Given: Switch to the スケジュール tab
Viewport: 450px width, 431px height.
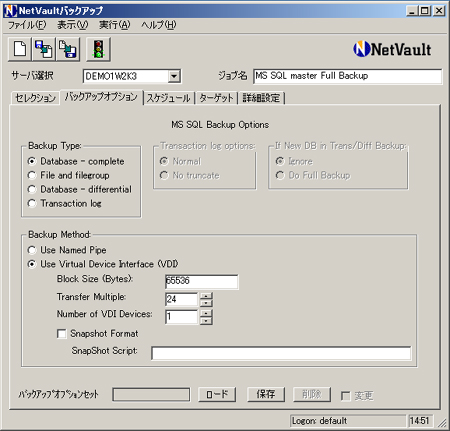Looking at the screenshot, I should 169,98.
